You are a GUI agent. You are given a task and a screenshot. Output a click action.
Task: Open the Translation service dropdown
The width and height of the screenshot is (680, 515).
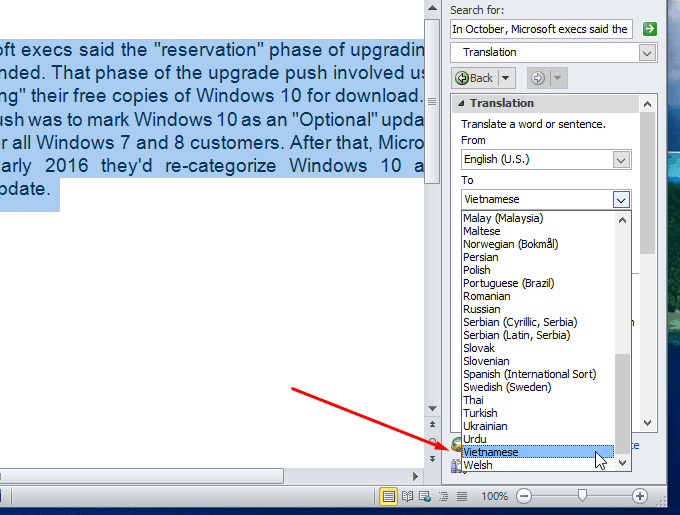point(647,52)
